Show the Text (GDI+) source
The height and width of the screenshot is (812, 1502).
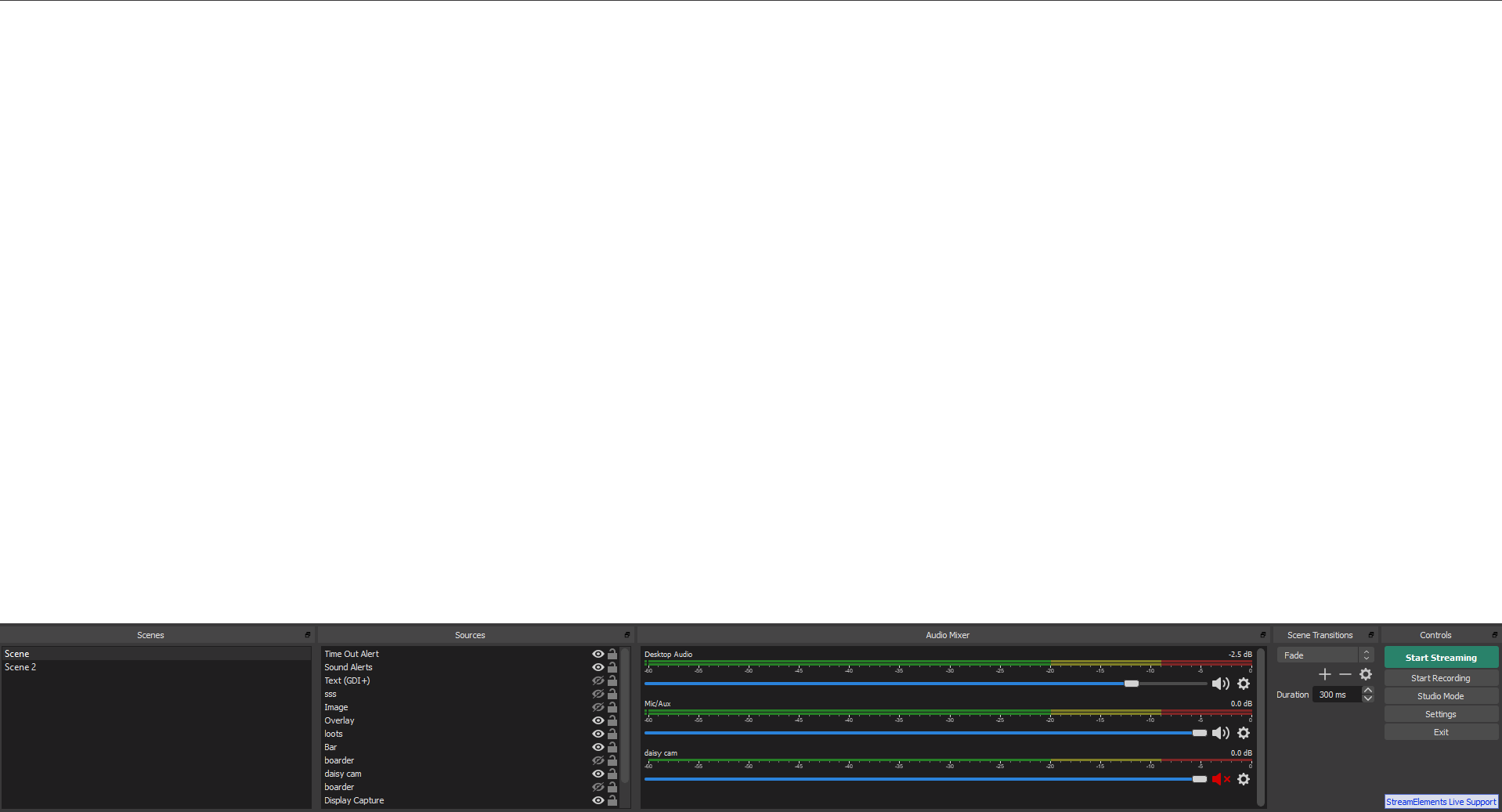click(x=598, y=680)
